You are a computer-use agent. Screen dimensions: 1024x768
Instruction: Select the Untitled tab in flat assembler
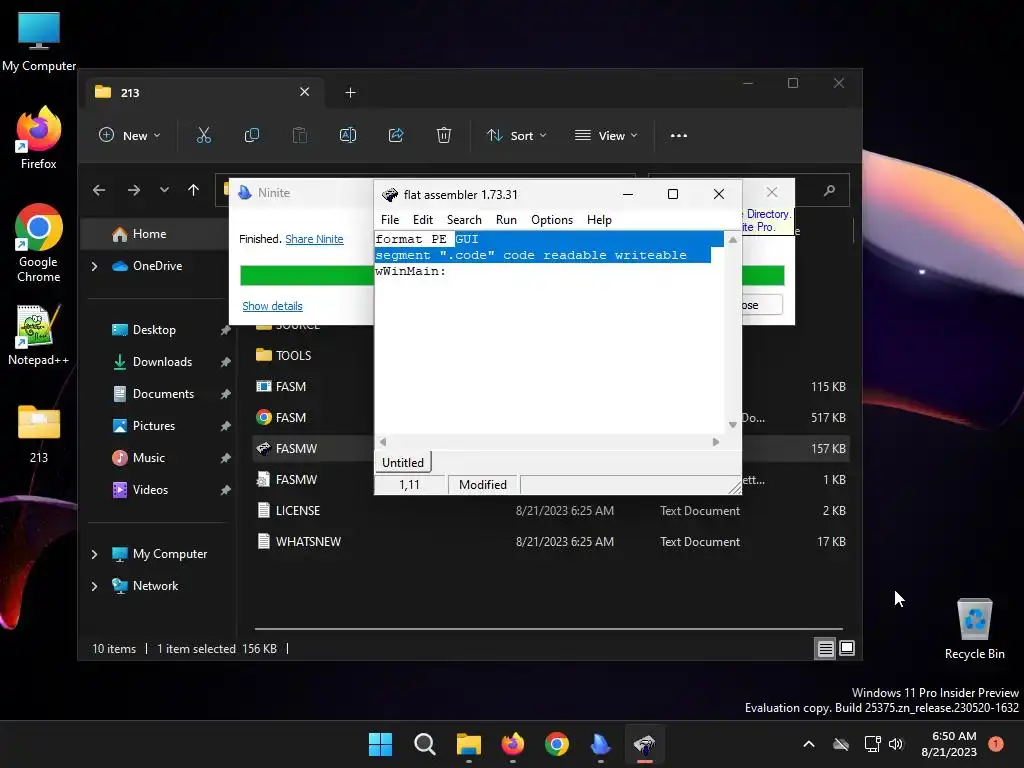click(402, 462)
